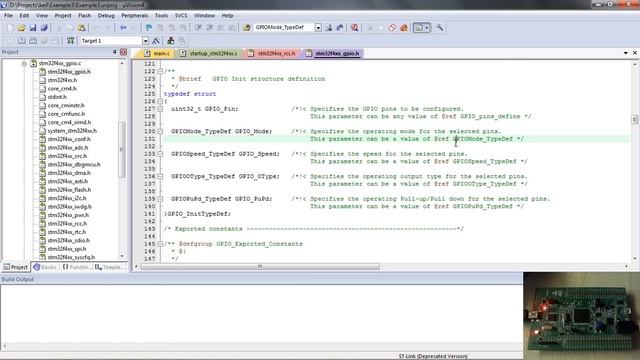
Task: Click the Translate current file icon
Action: (10, 41)
